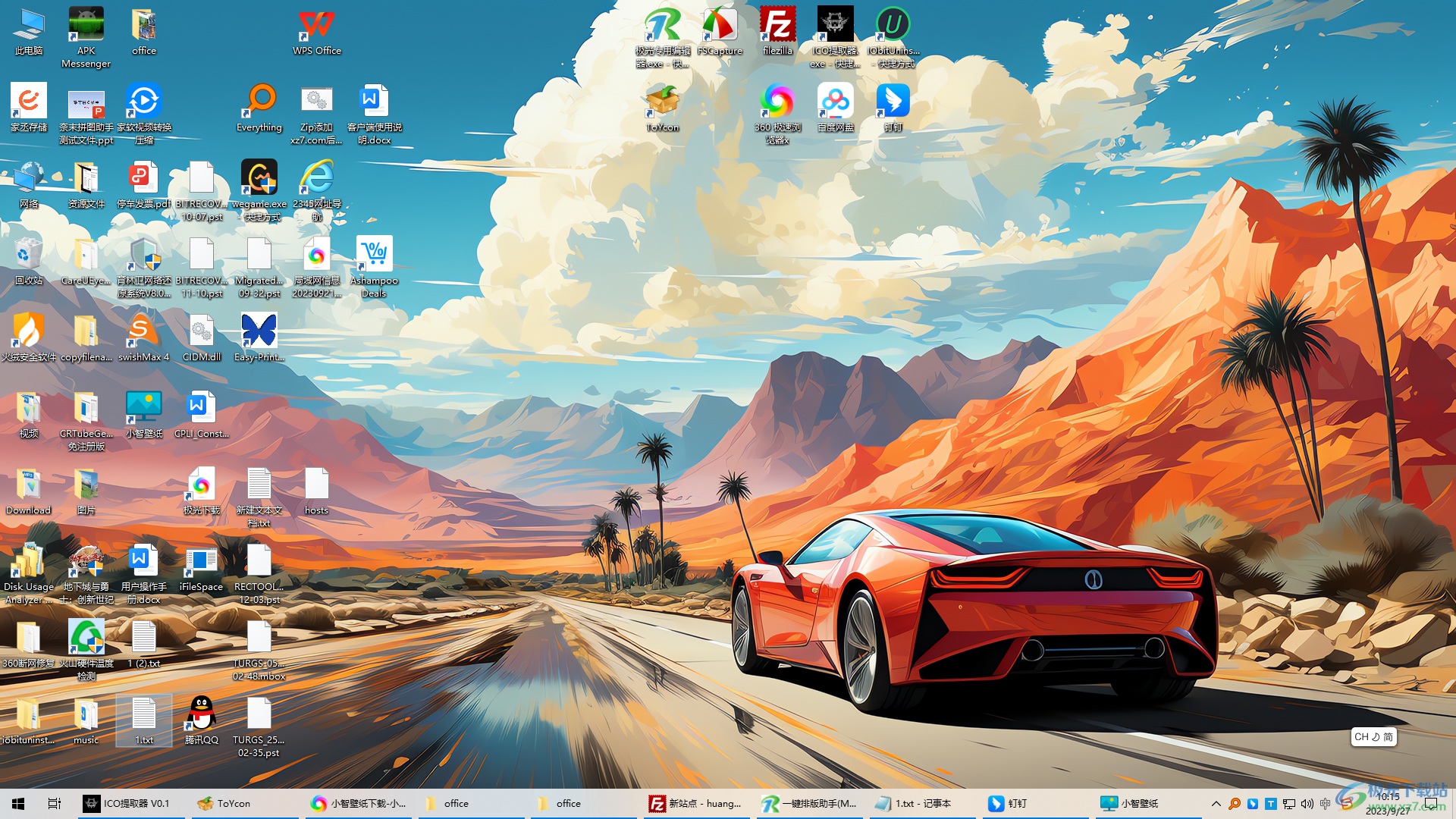Switch to 小智壁纸 taskbar item

[1148, 804]
